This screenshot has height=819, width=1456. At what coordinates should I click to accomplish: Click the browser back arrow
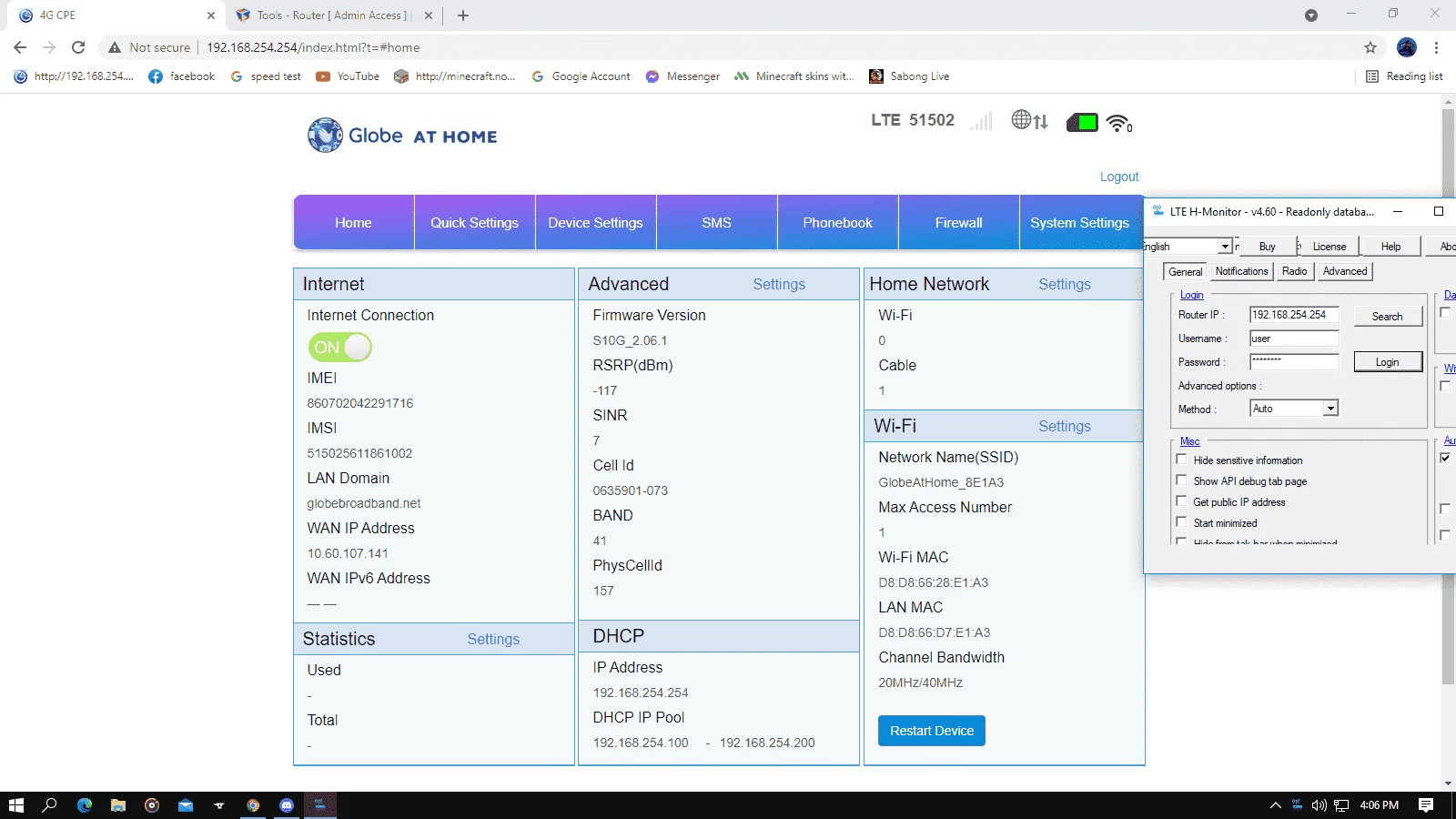pyautogui.click(x=20, y=47)
